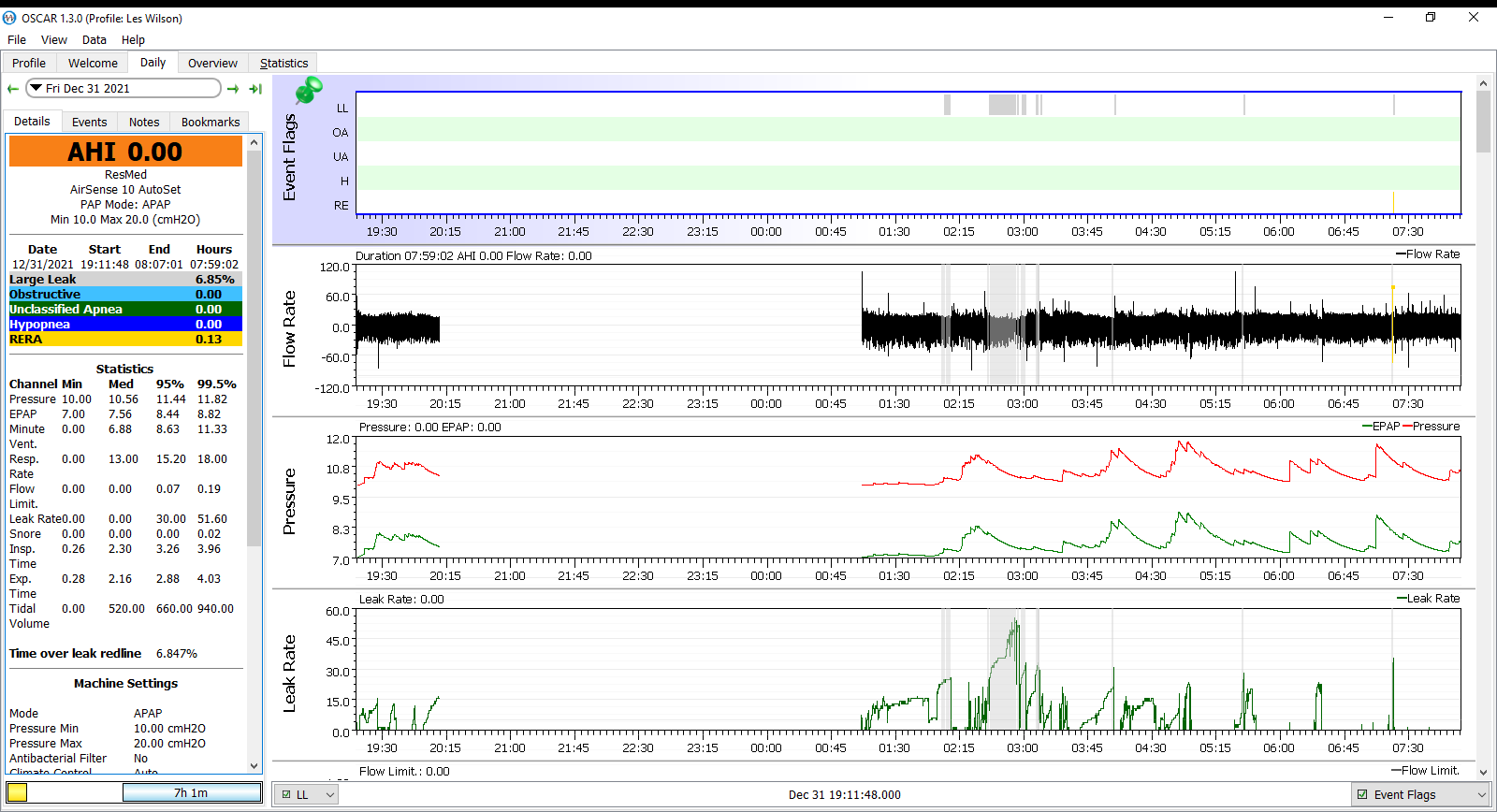Click the yellow square icon at bottom left
The image size is (1497, 812).
coord(18,792)
